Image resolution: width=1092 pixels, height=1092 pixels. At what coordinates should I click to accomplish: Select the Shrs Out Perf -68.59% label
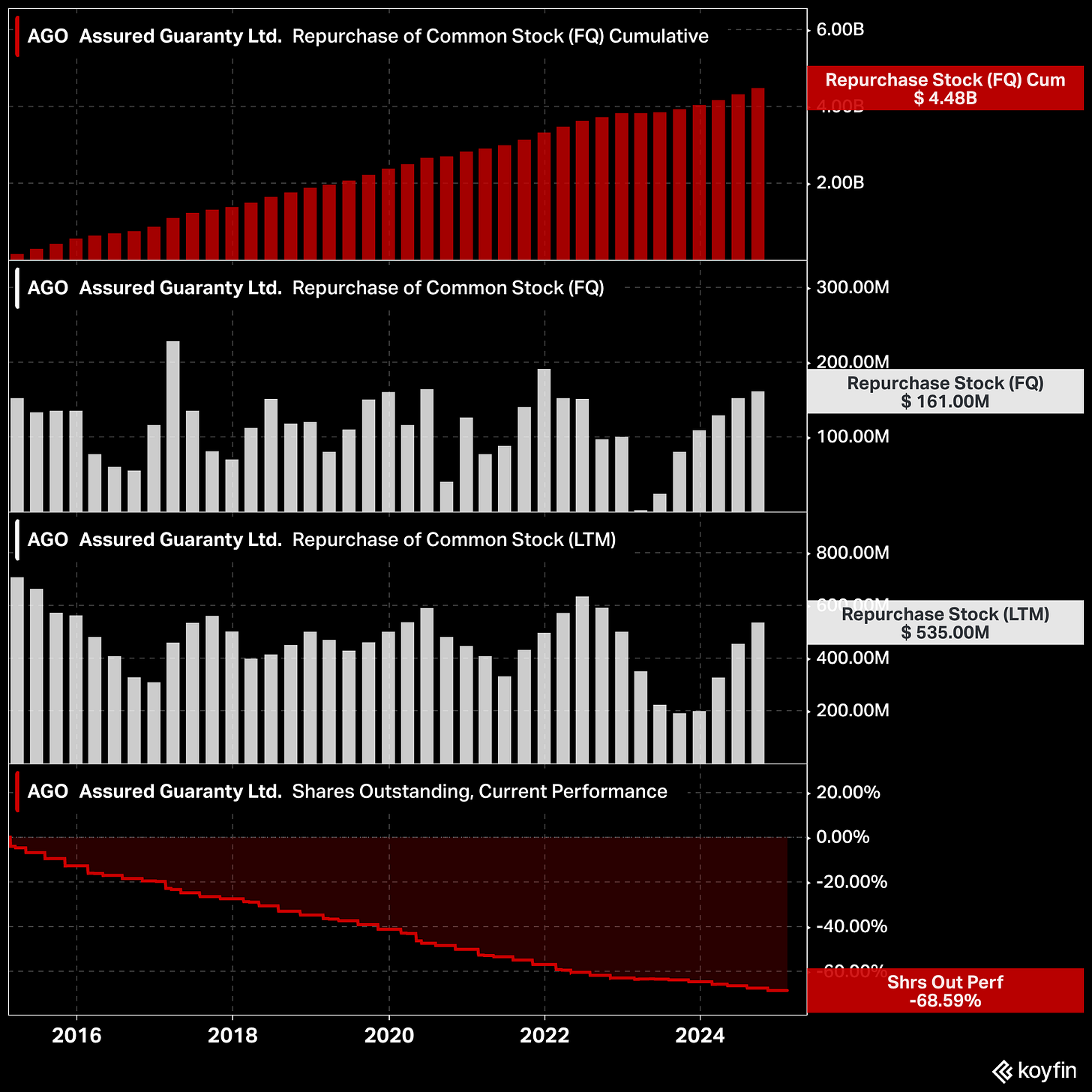point(945,991)
